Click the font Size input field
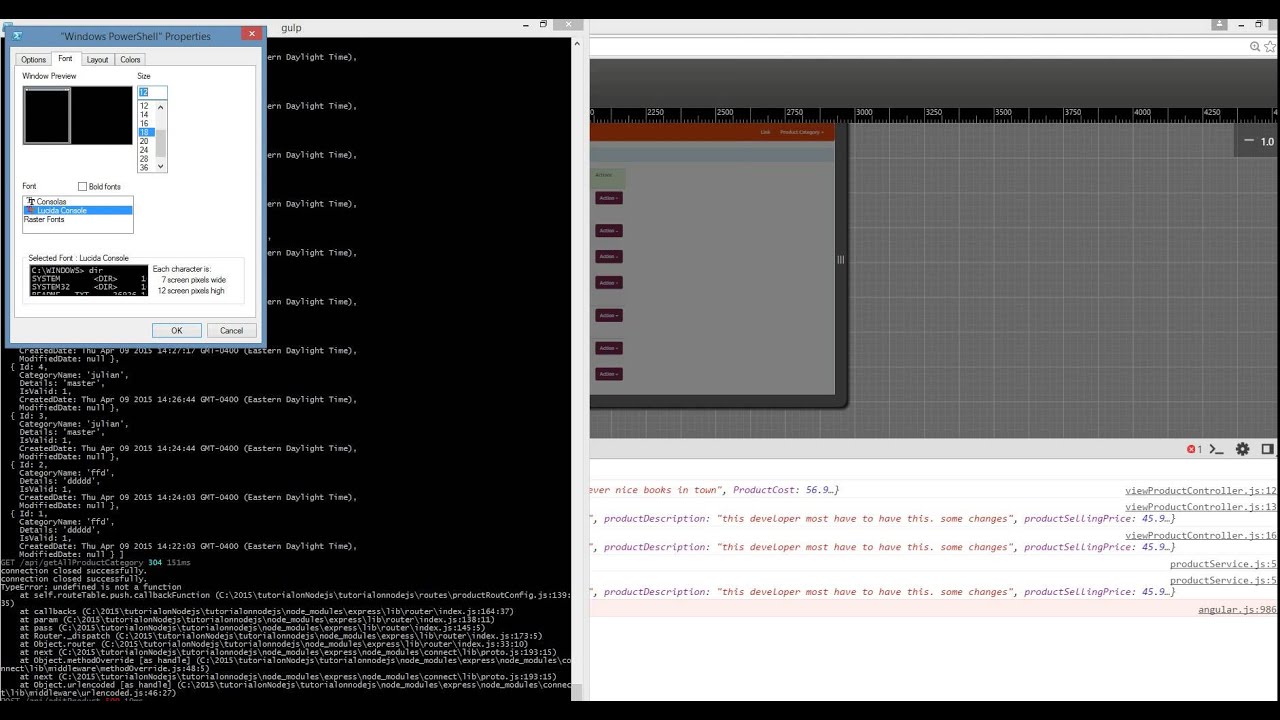Image resolution: width=1280 pixels, height=720 pixels. coord(152,92)
